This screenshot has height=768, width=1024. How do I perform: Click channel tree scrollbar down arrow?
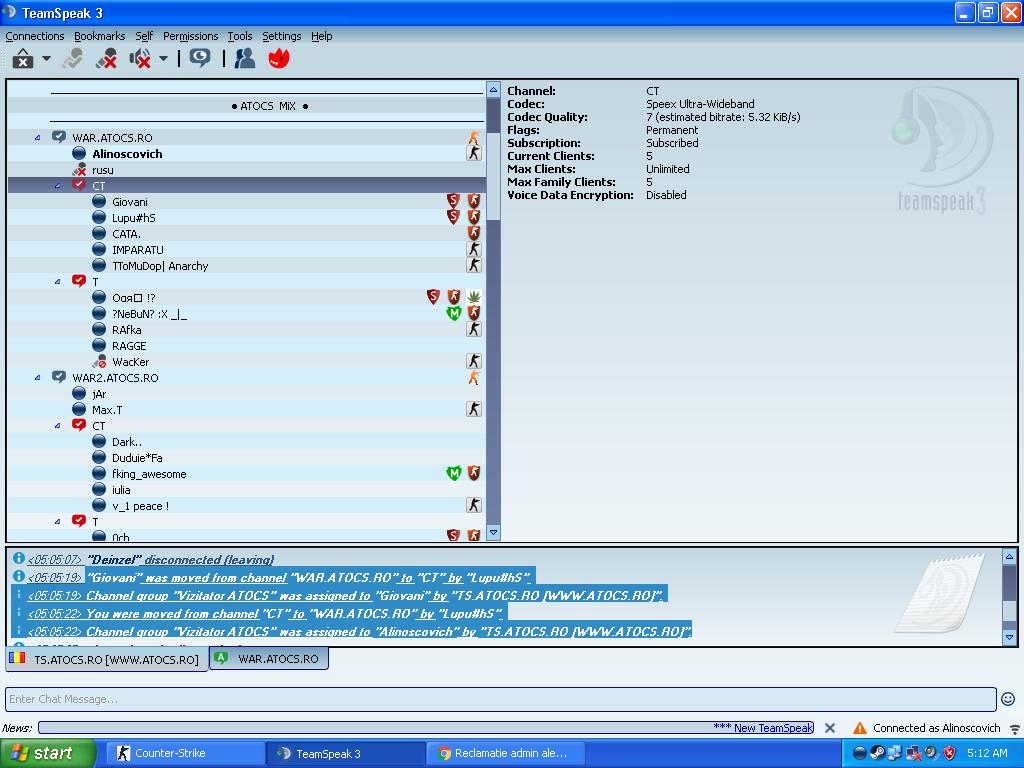click(494, 532)
